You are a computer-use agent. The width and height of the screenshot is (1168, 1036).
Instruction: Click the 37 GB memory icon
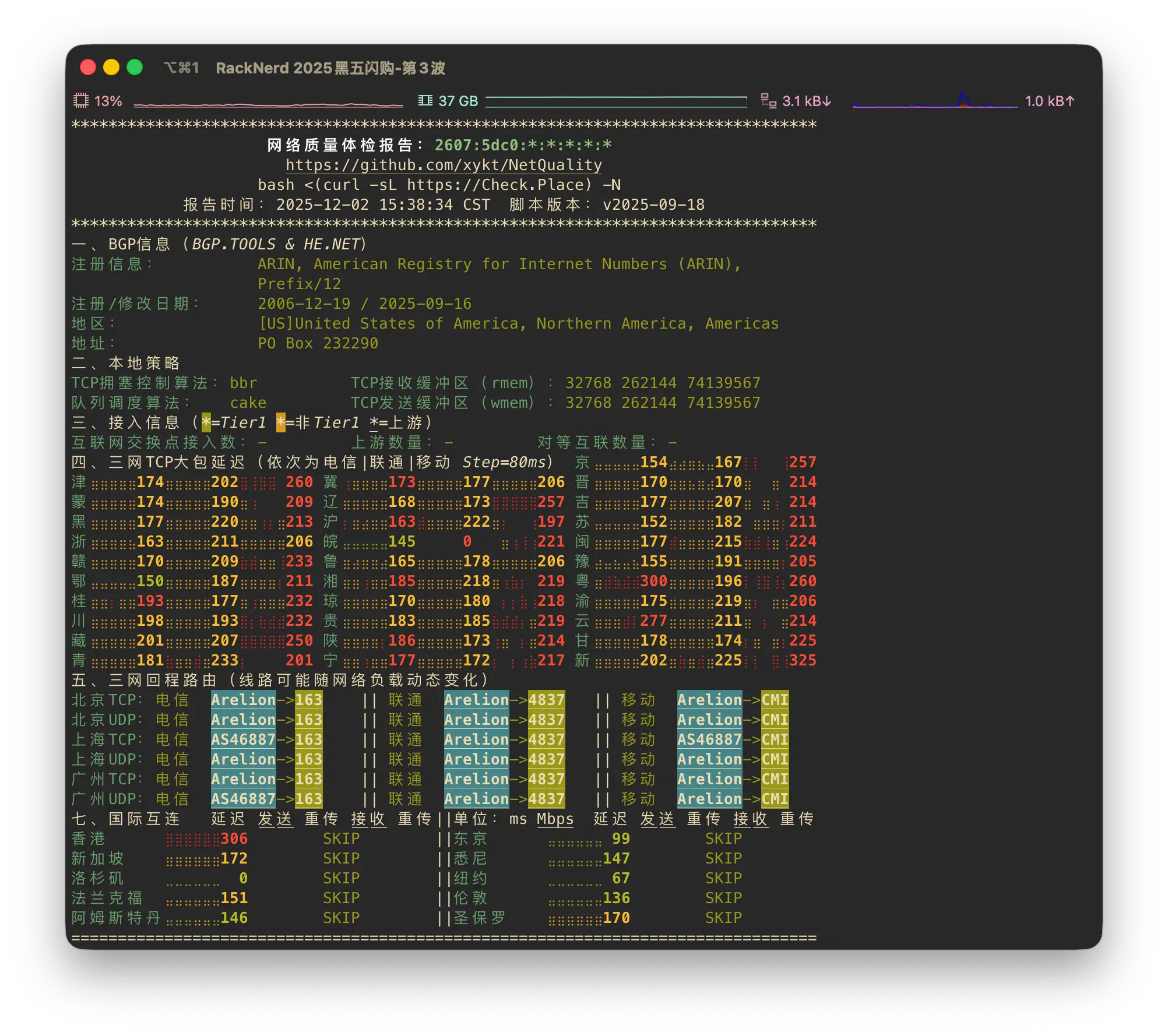click(x=425, y=101)
